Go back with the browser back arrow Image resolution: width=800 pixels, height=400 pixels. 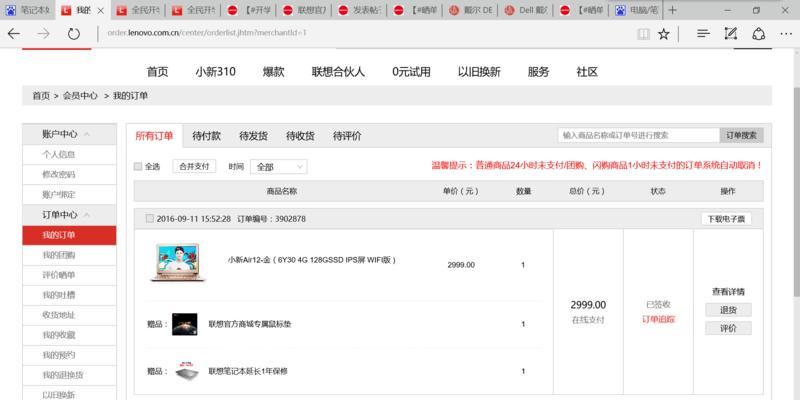coord(14,34)
